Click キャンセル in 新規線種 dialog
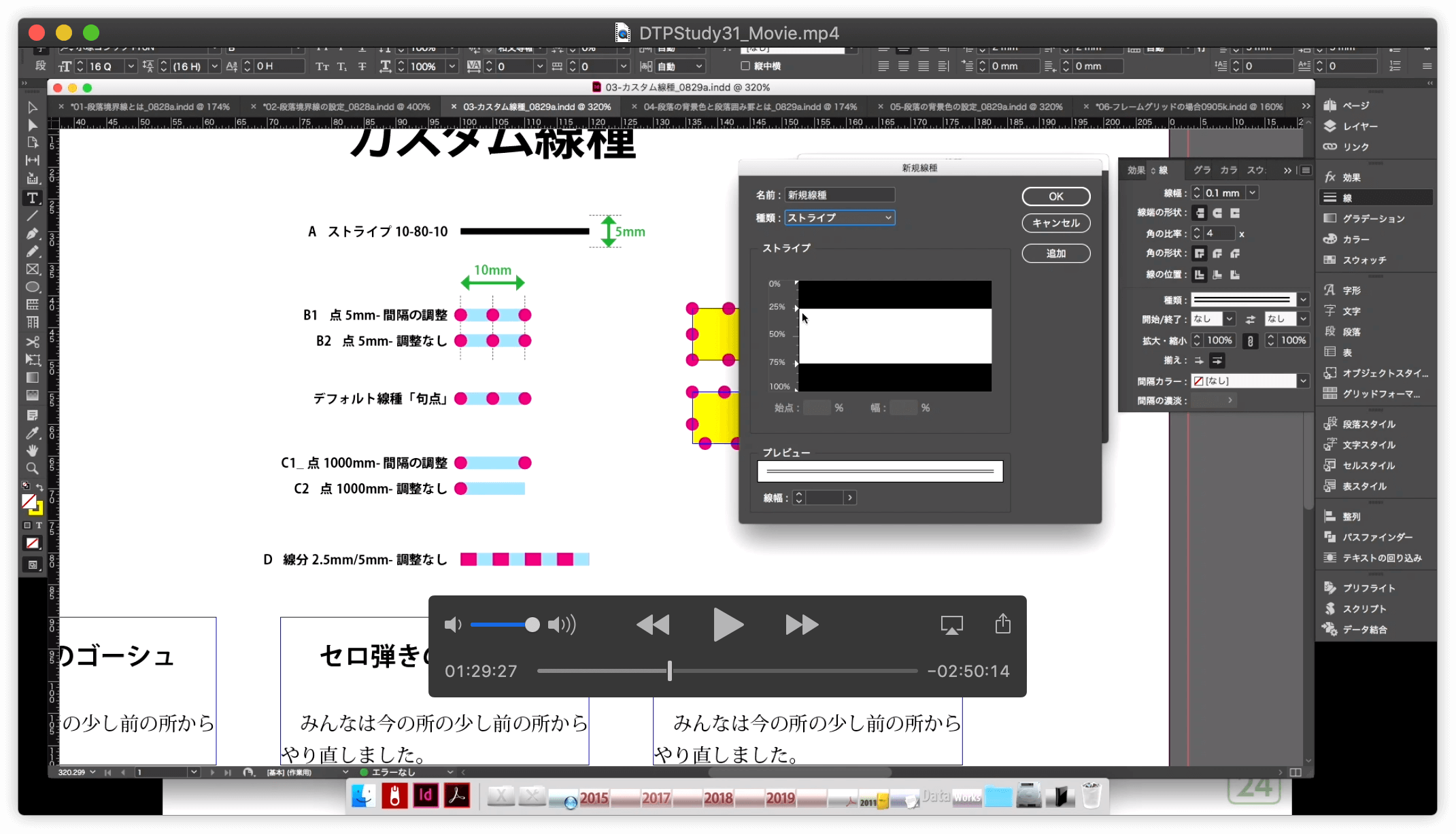 [x=1055, y=223]
